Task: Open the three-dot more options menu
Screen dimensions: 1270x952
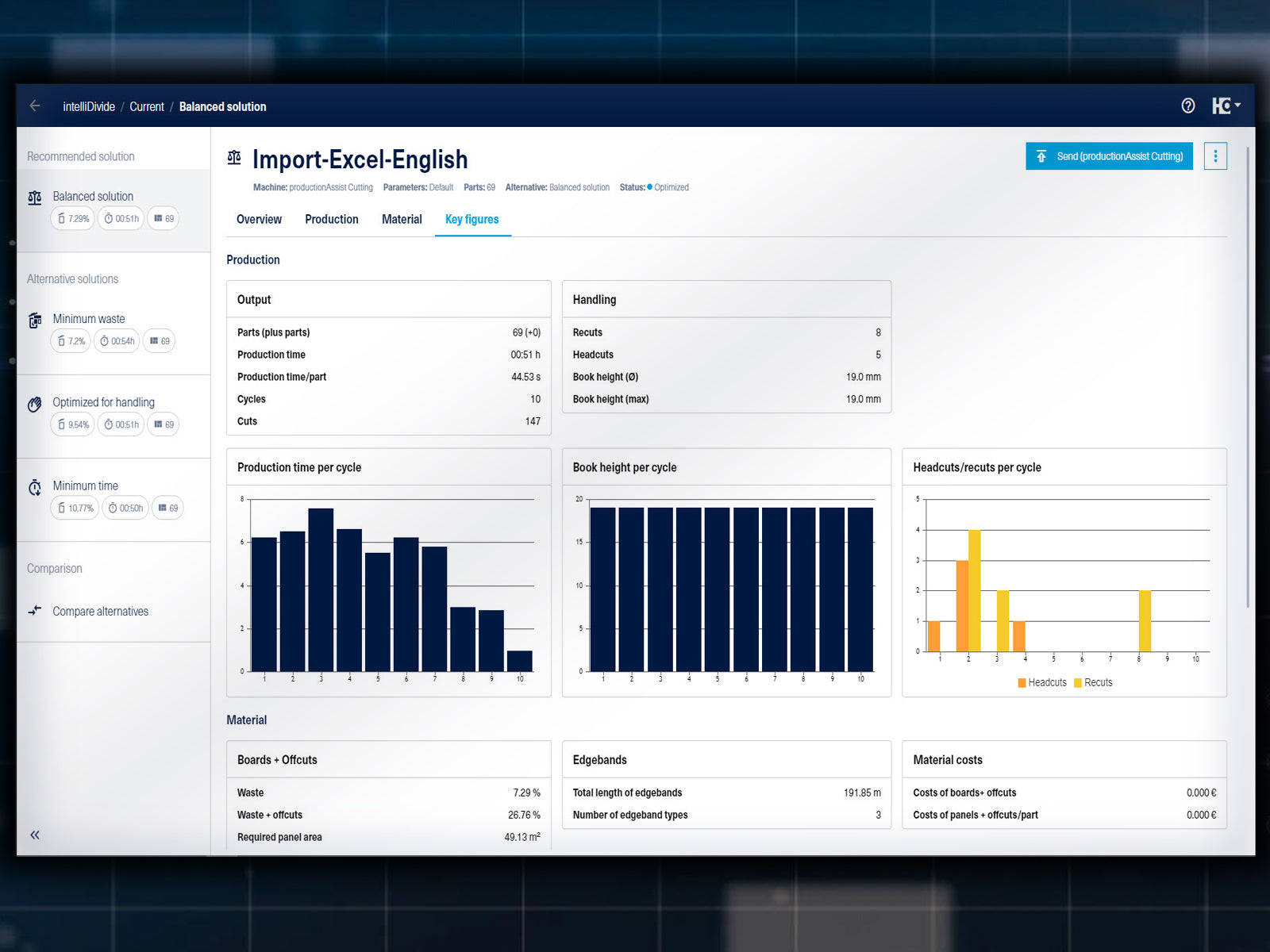Action: [x=1214, y=156]
